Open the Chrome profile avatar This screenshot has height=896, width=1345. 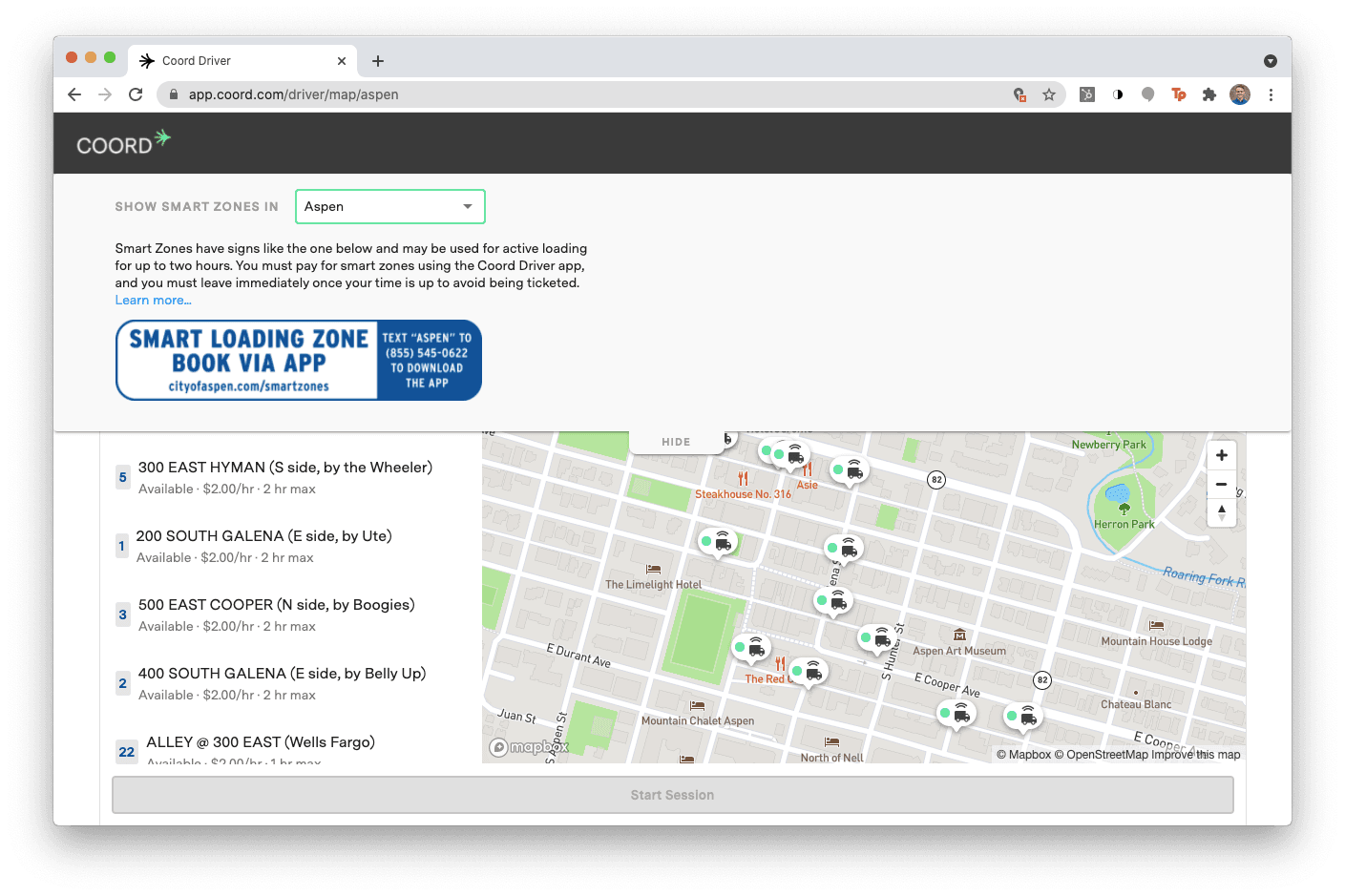tap(1240, 94)
